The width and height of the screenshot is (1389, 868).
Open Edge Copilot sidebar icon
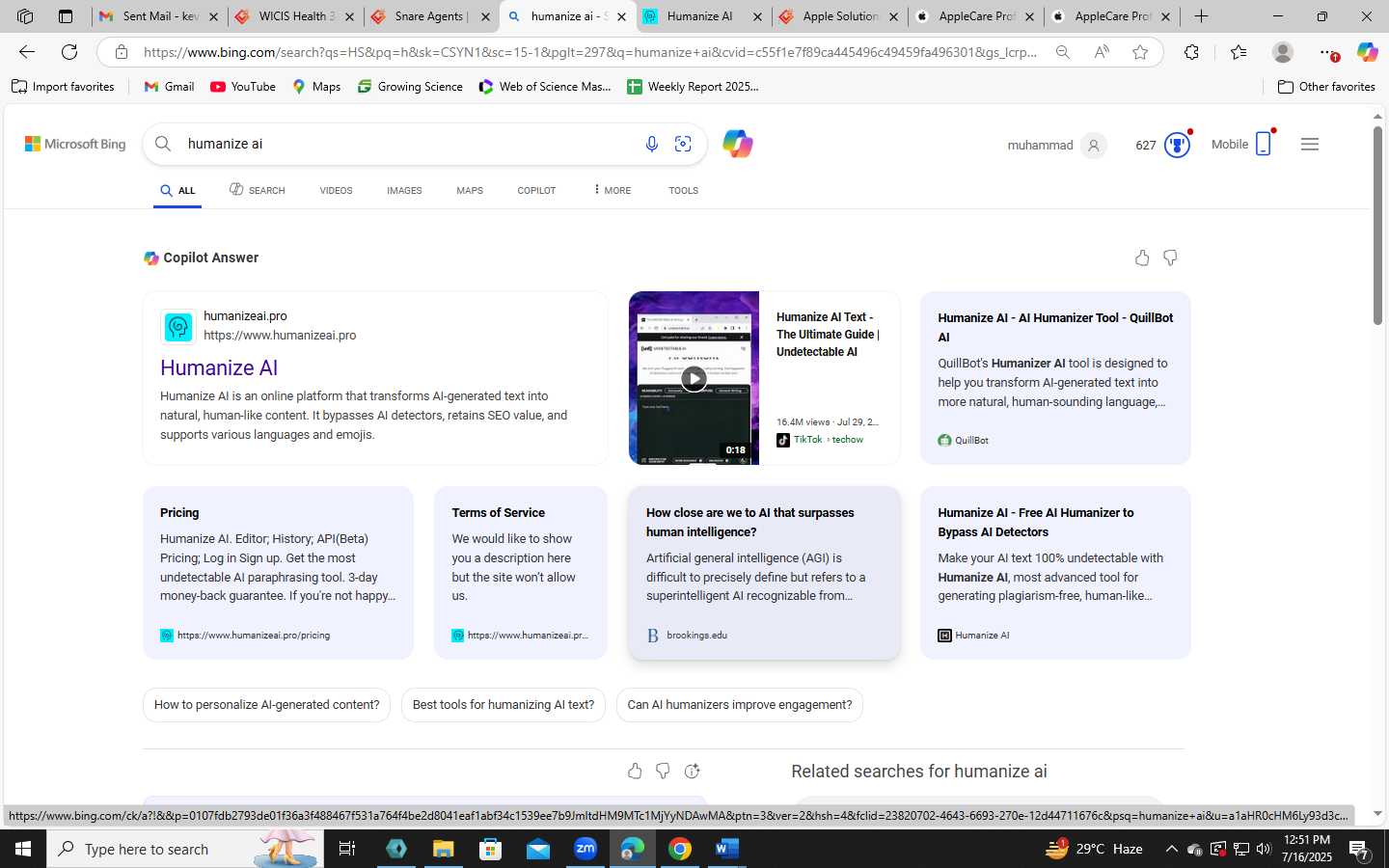pos(1367,52)
